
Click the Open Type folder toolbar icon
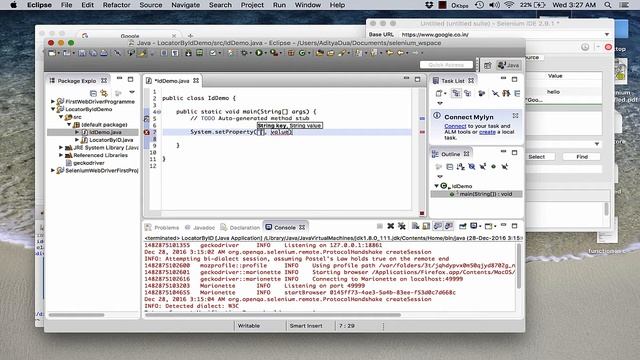pos(319,53)
